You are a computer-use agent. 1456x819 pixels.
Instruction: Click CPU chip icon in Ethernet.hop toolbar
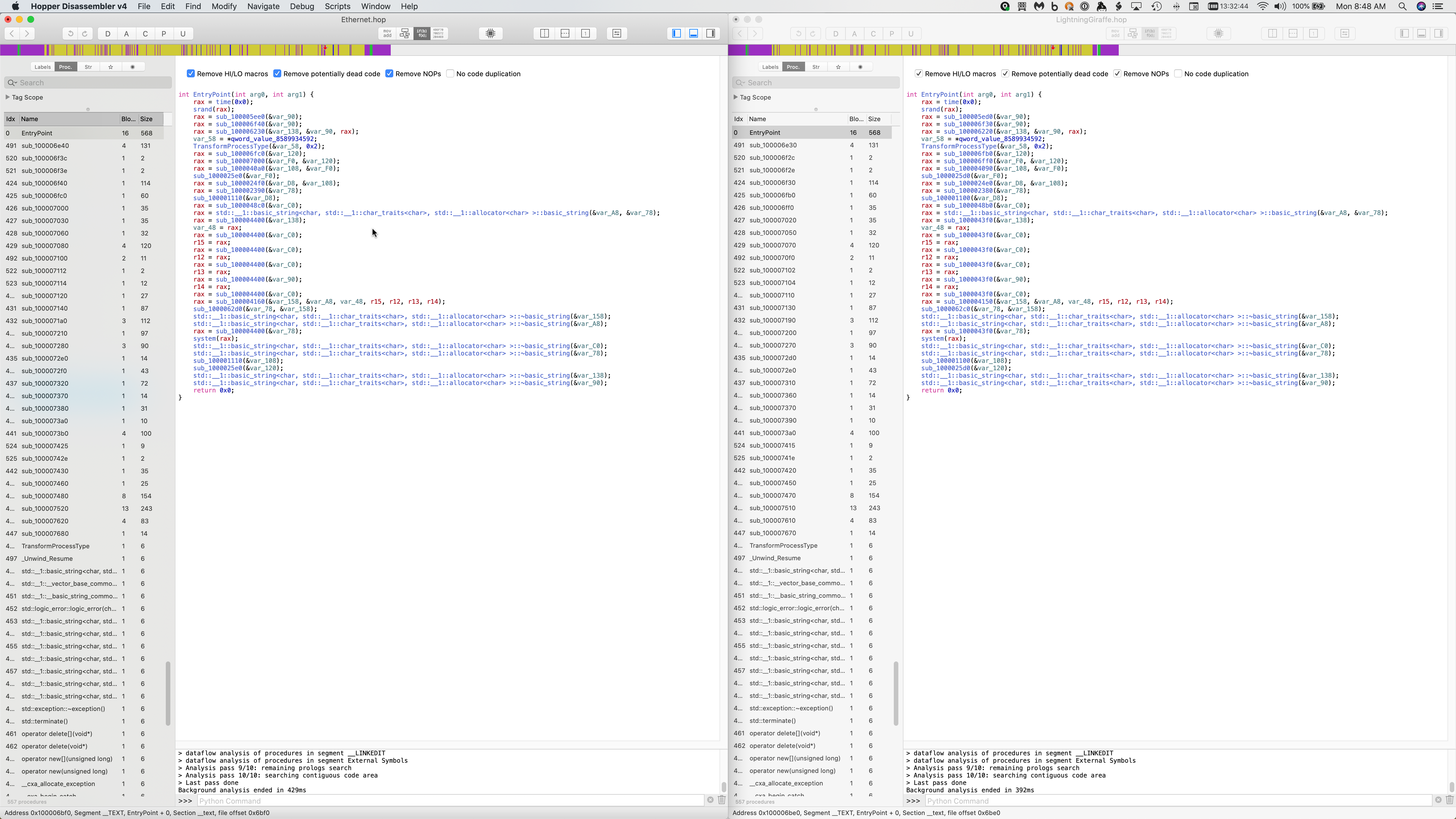491,33
